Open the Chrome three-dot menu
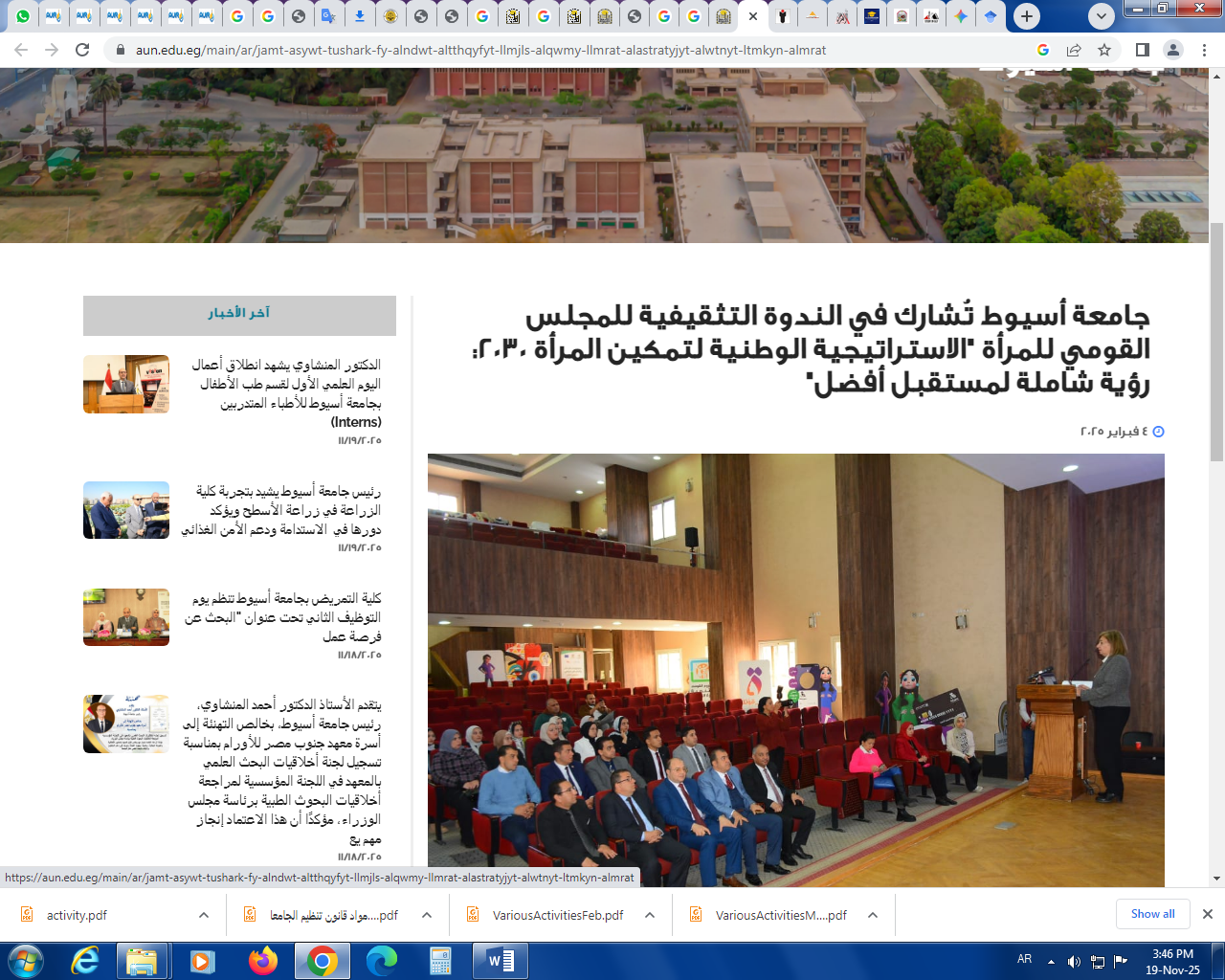The image size is (1225, 980). click(1204, 50)
